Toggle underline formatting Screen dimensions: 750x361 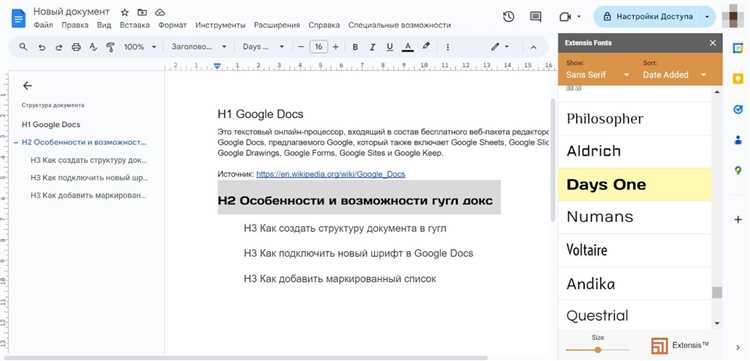389,47
